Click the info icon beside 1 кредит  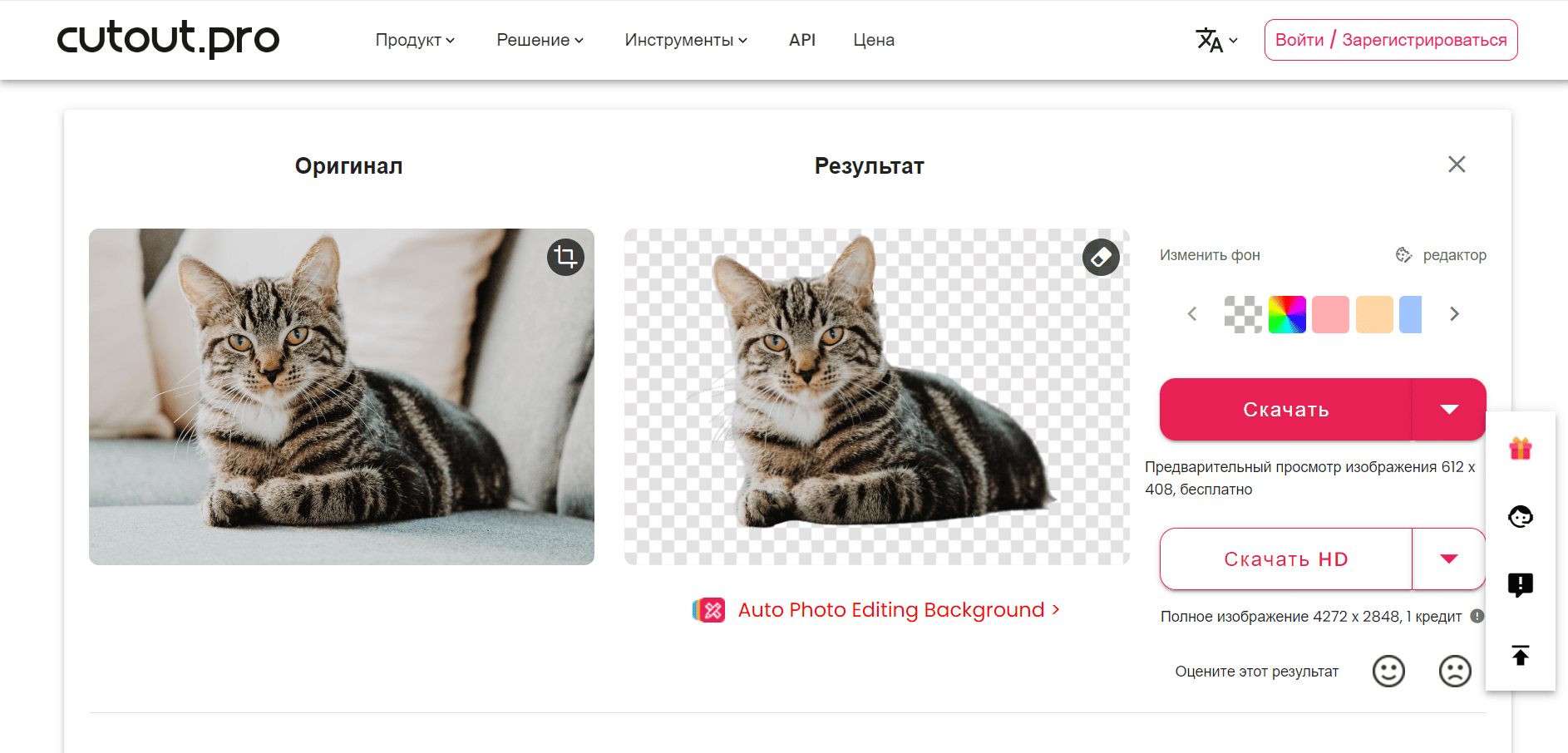pos(1477,616)
